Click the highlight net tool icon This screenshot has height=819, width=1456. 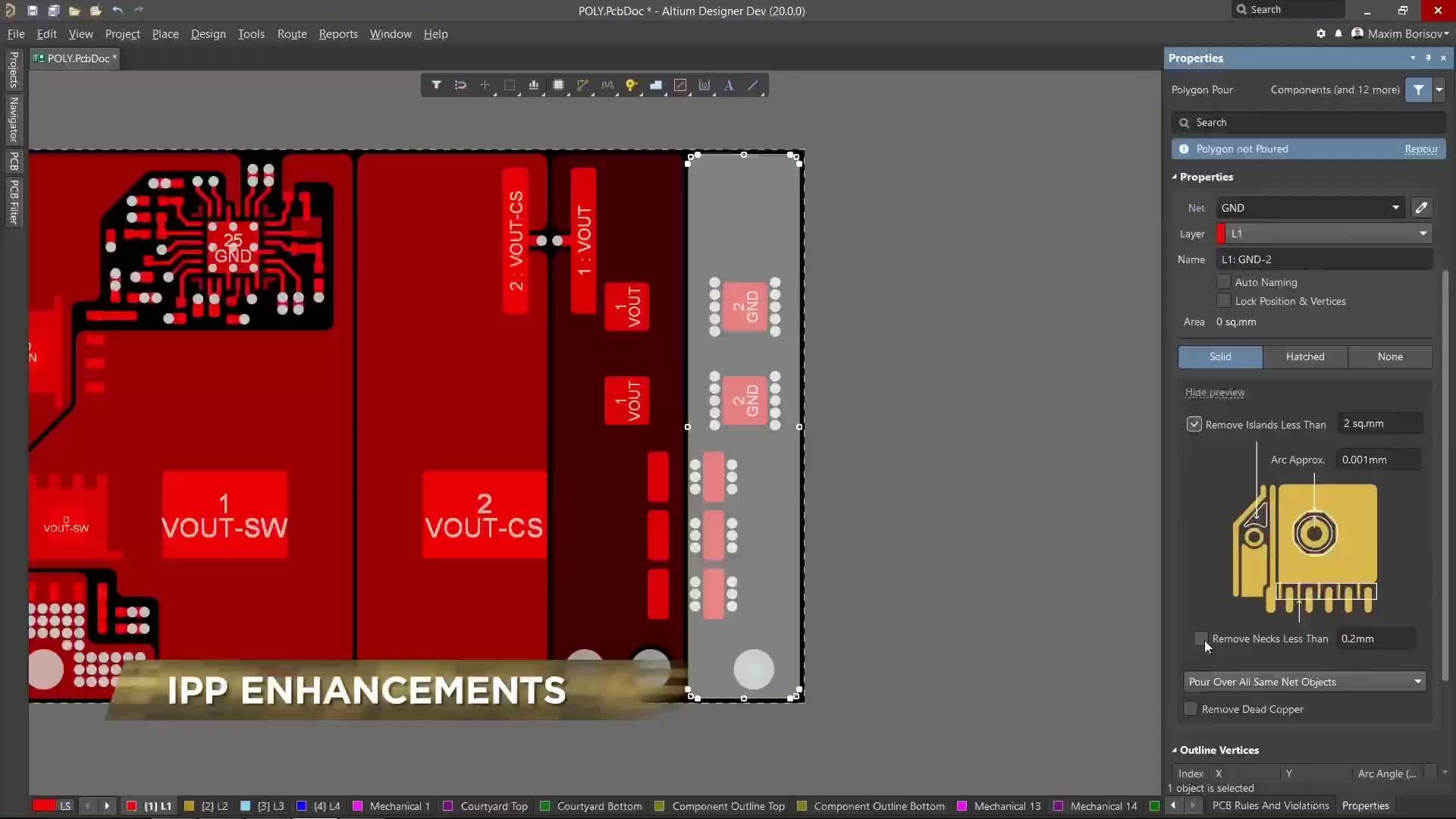point(631,85)
